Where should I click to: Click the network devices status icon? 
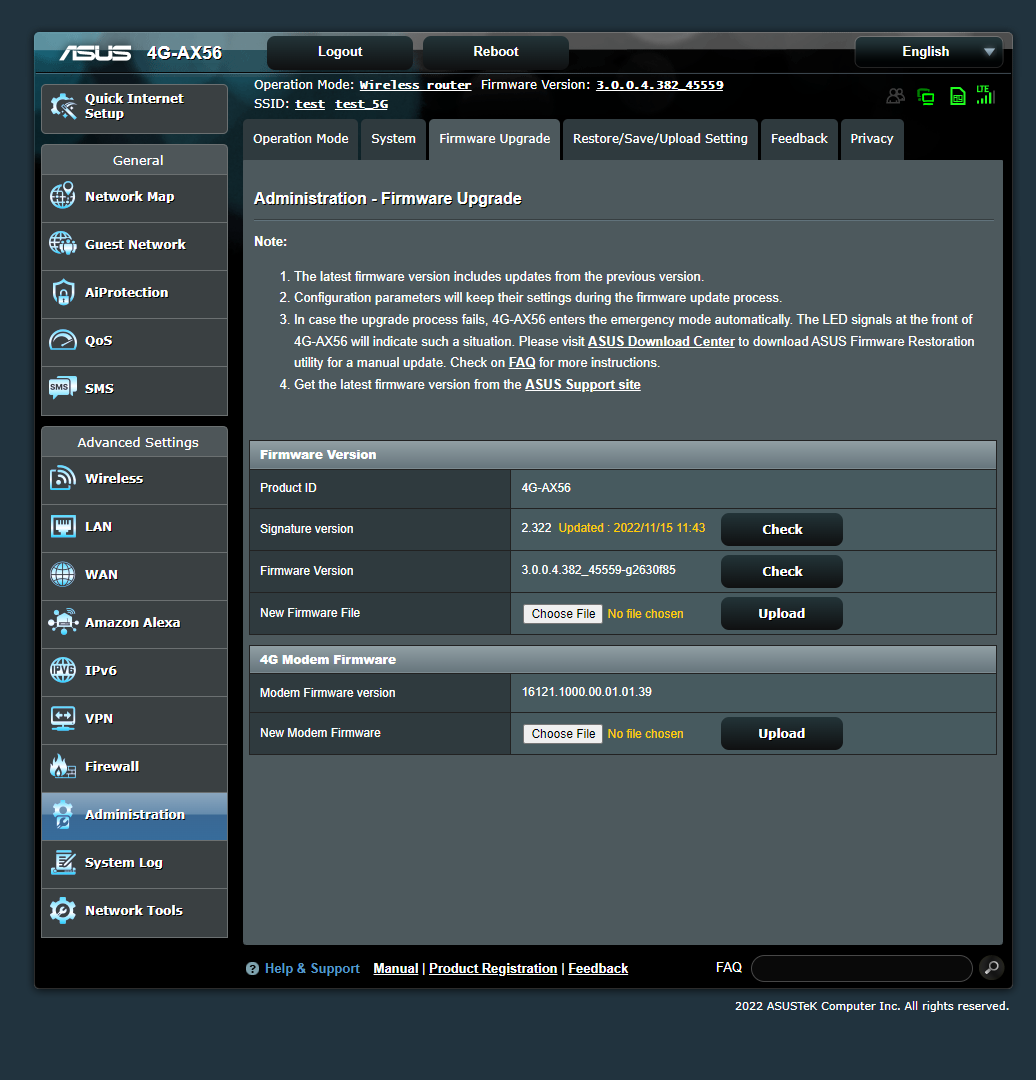click(926, 96)
